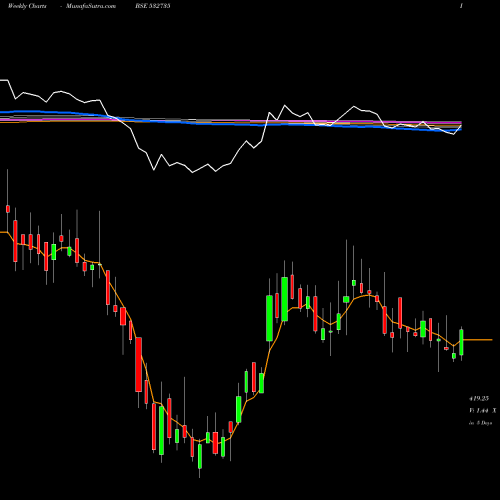Click the 'Weekly Charts' title text
Image resolution: width=500 pixels, height=500 pixels.
(27, 6)
